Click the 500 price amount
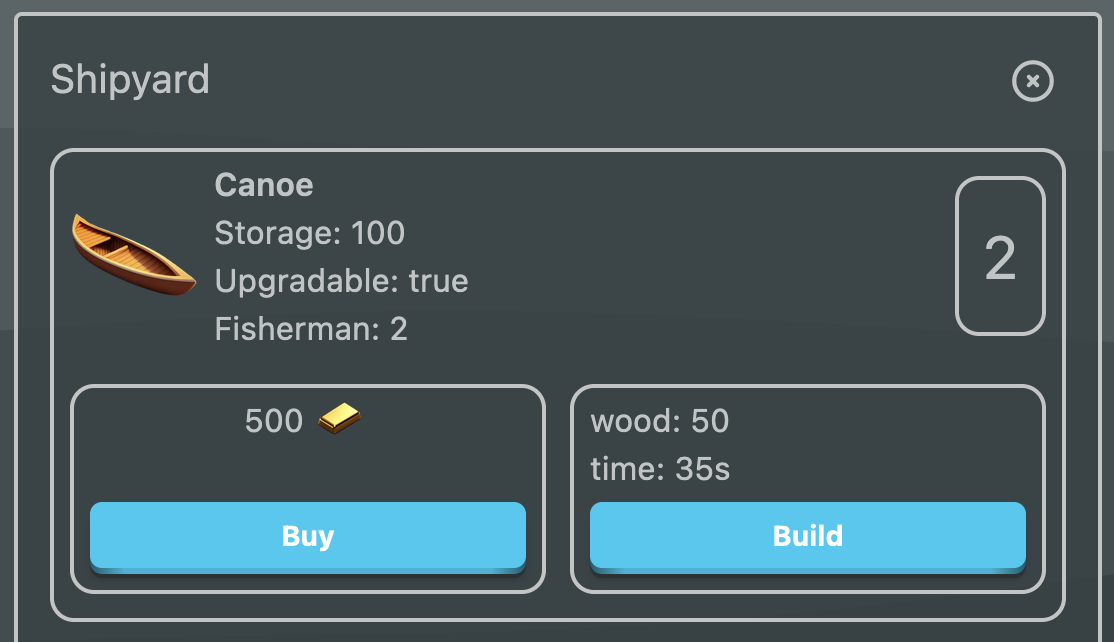Image resolution: width=1114 pixels, height=642 pixels. click(274, 421)
